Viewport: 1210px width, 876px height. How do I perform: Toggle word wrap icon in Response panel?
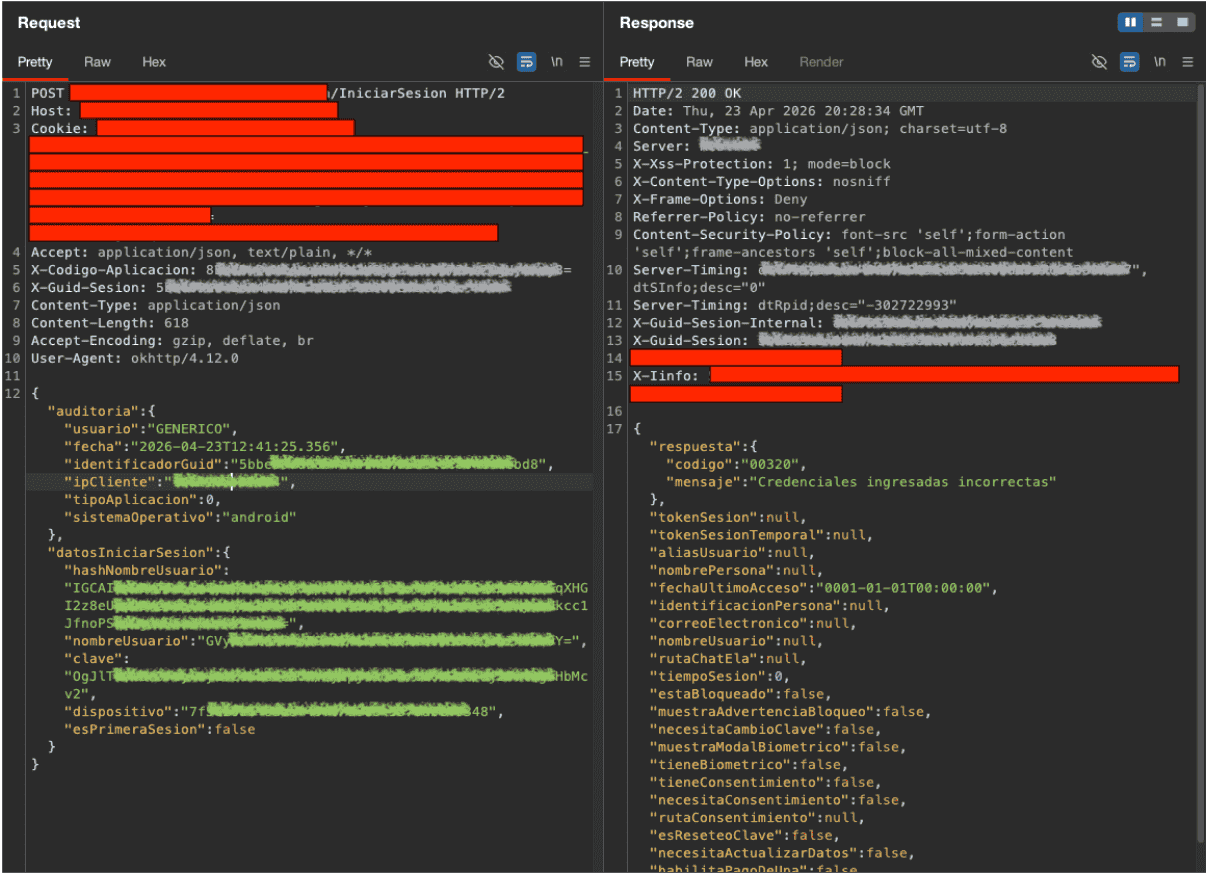[1130, 62]
